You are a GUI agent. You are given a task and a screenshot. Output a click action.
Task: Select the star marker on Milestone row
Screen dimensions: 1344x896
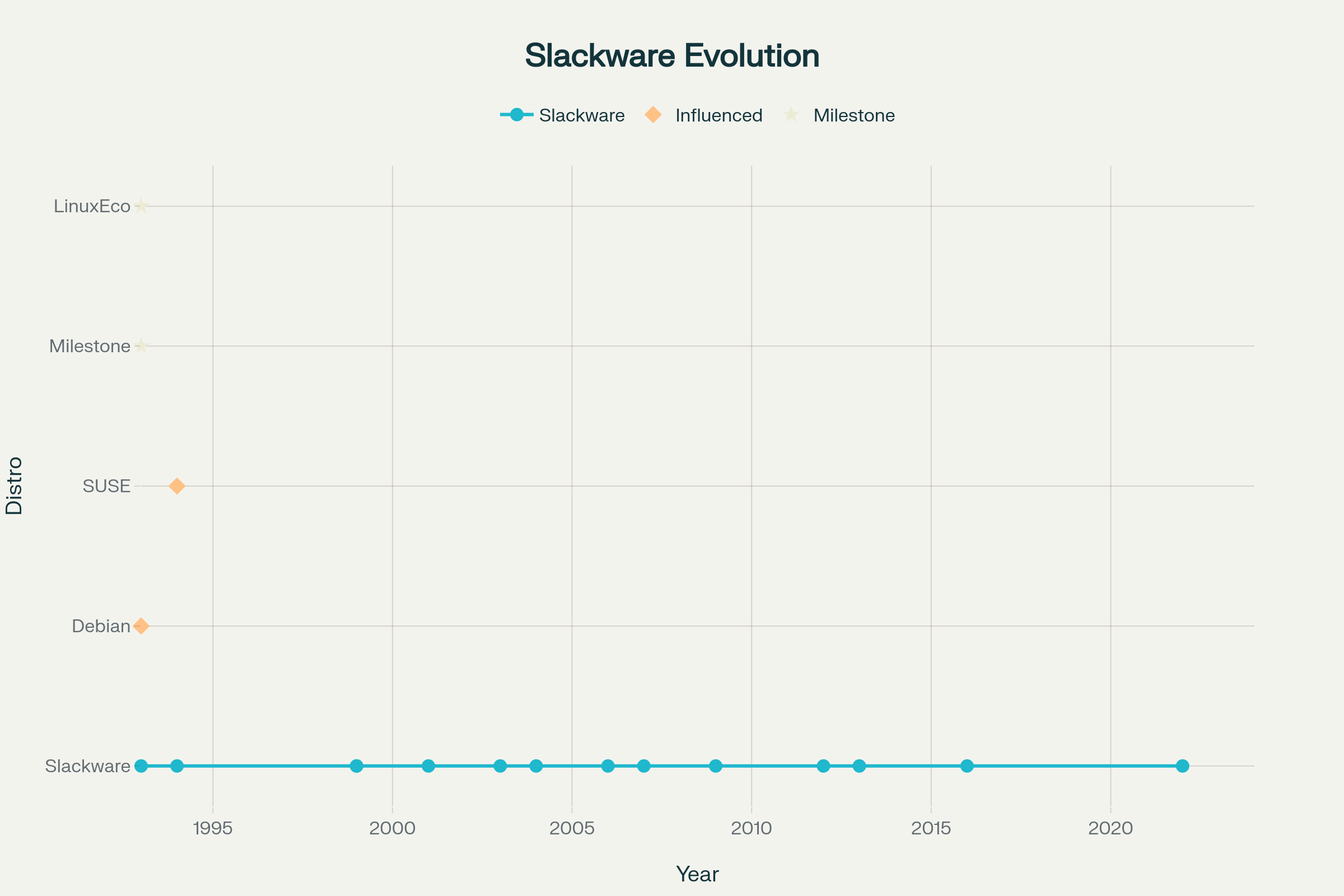tap(141, 346)
